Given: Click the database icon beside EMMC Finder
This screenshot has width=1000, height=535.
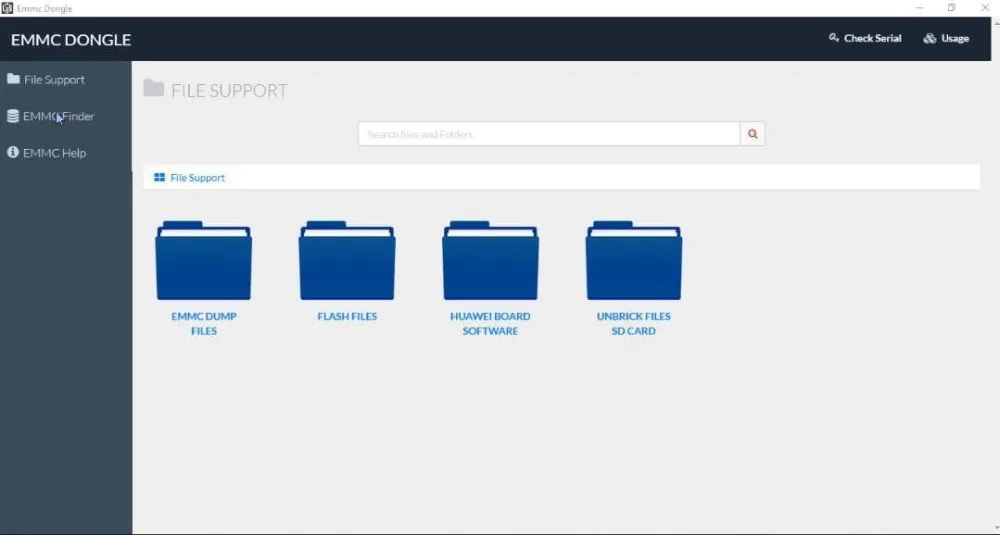Looking at the screenshot, I should click(13, 116).
